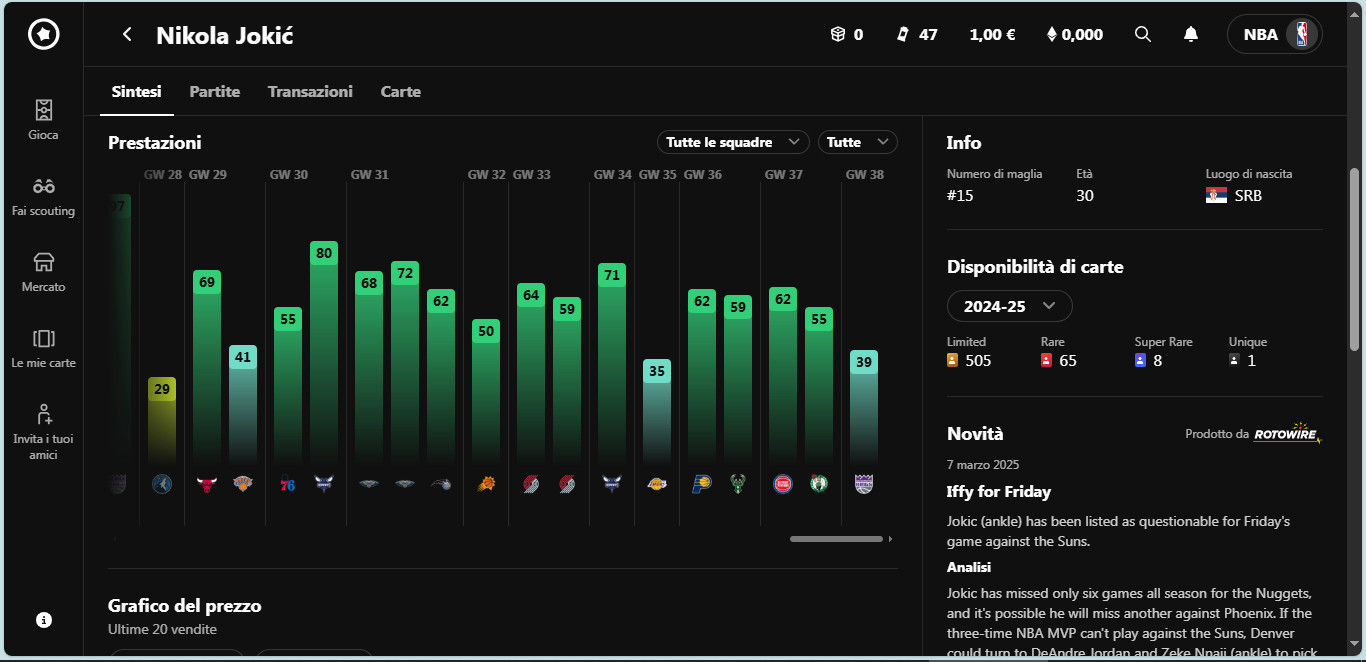Open the Gioca section in sidebar

[x=43, y=119]
